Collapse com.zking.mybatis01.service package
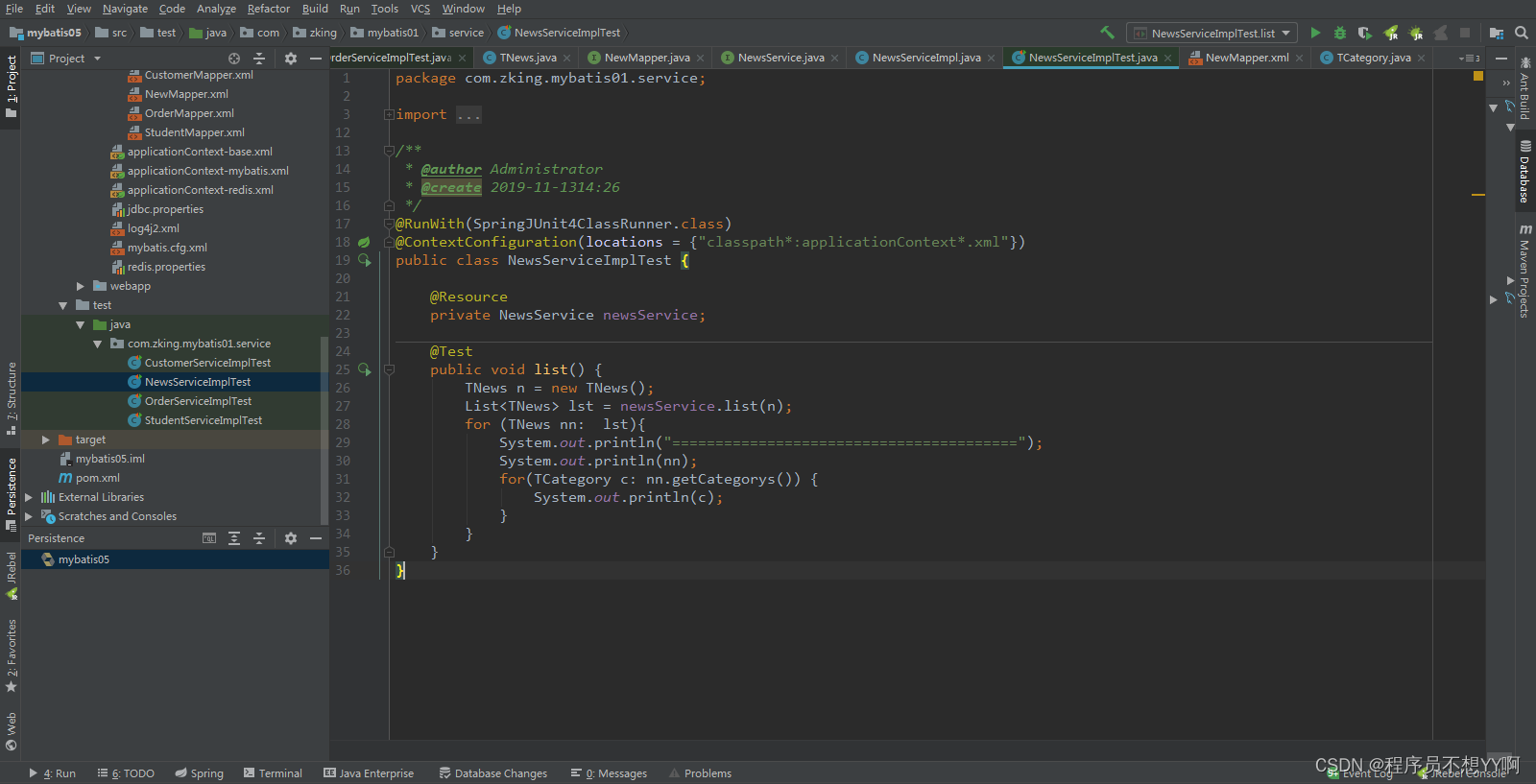Image resolution: width=1536 pixels, height=784 pixels. click(x=98, y=344)
